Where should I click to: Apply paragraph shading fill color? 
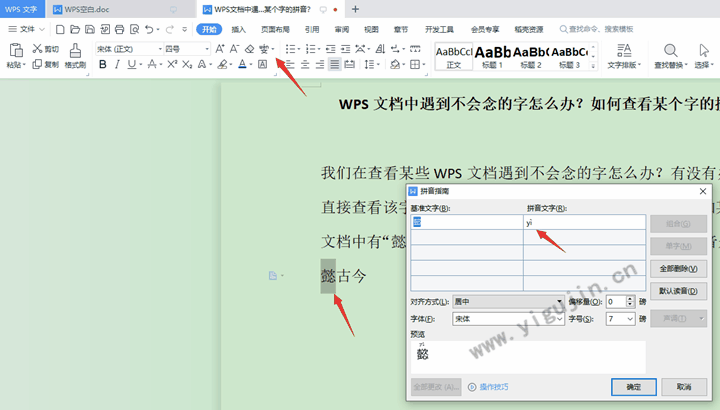[x=395, y=65]
